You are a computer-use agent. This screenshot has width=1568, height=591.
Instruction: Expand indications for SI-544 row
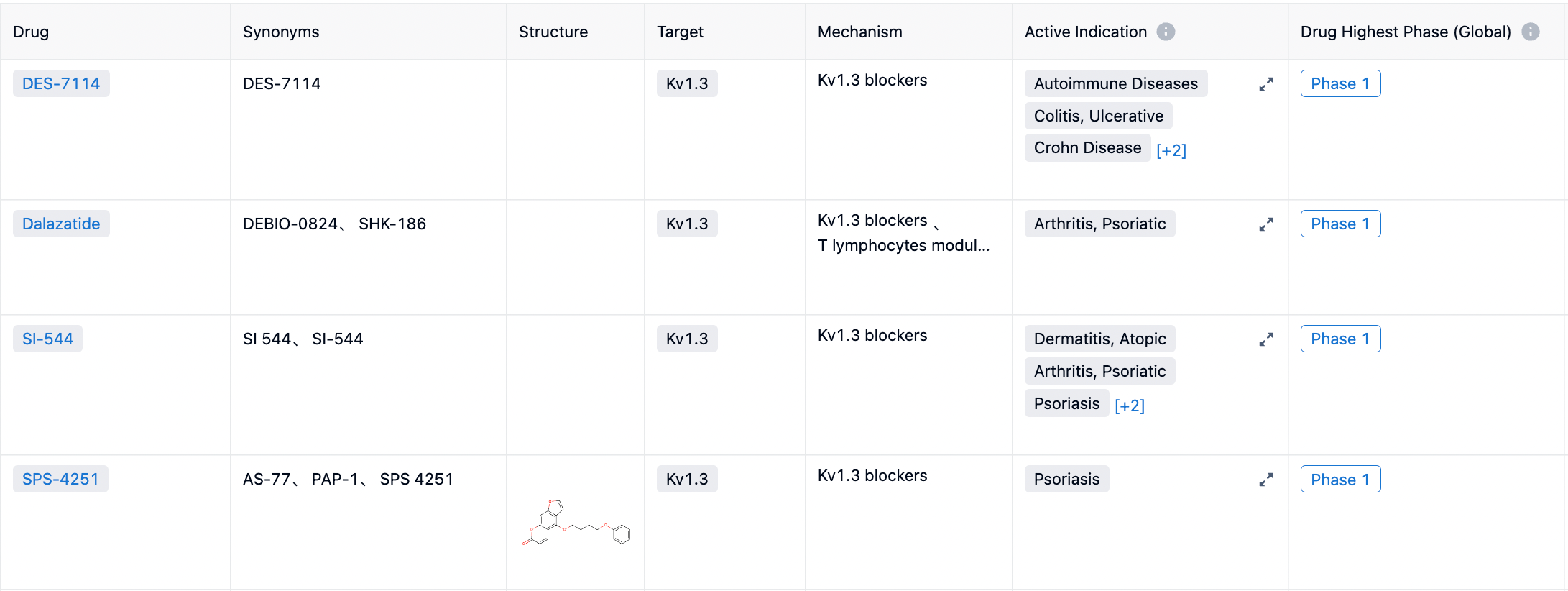tap(1265, 339)
